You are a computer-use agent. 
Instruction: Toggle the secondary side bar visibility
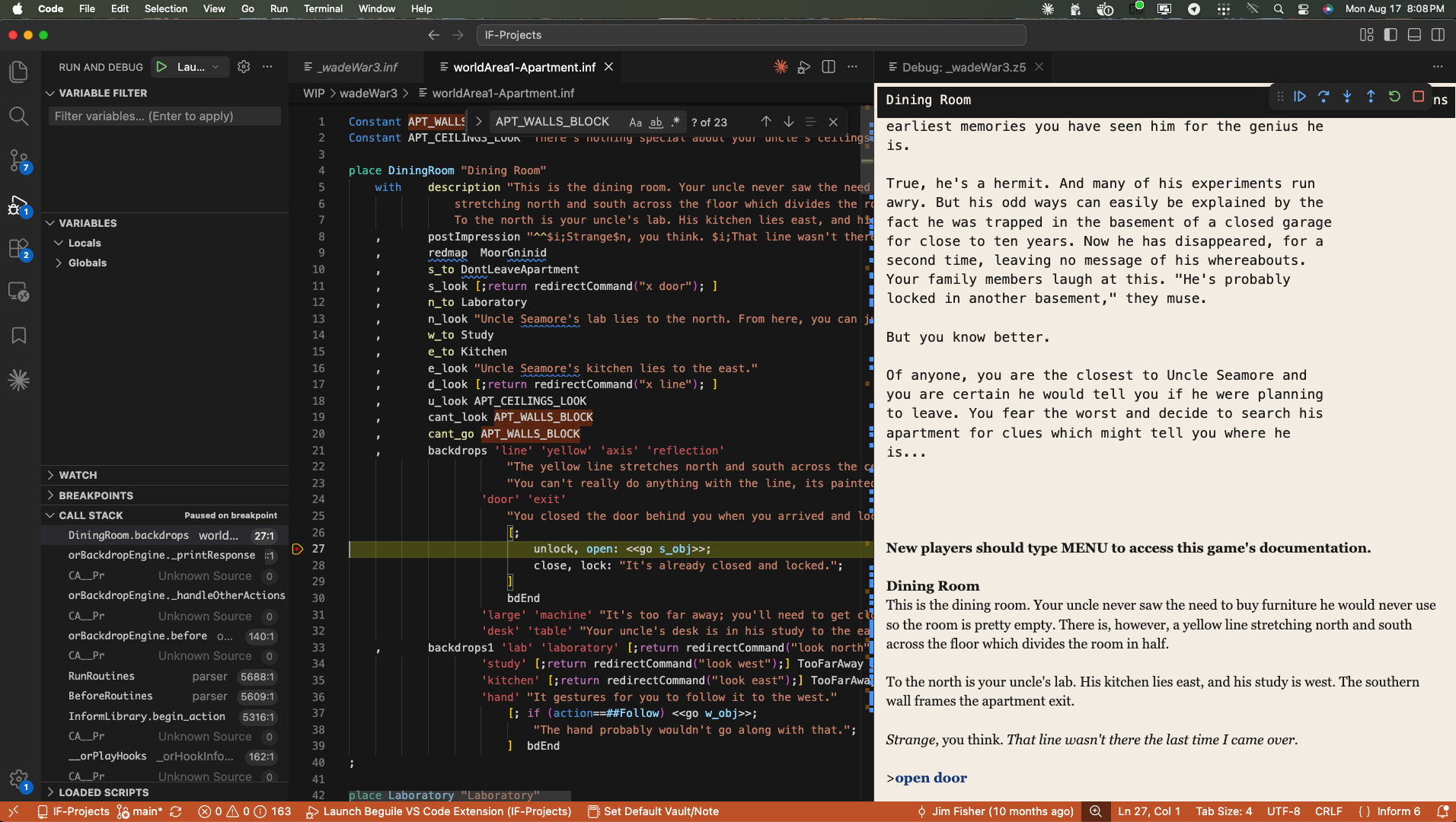1438,35
